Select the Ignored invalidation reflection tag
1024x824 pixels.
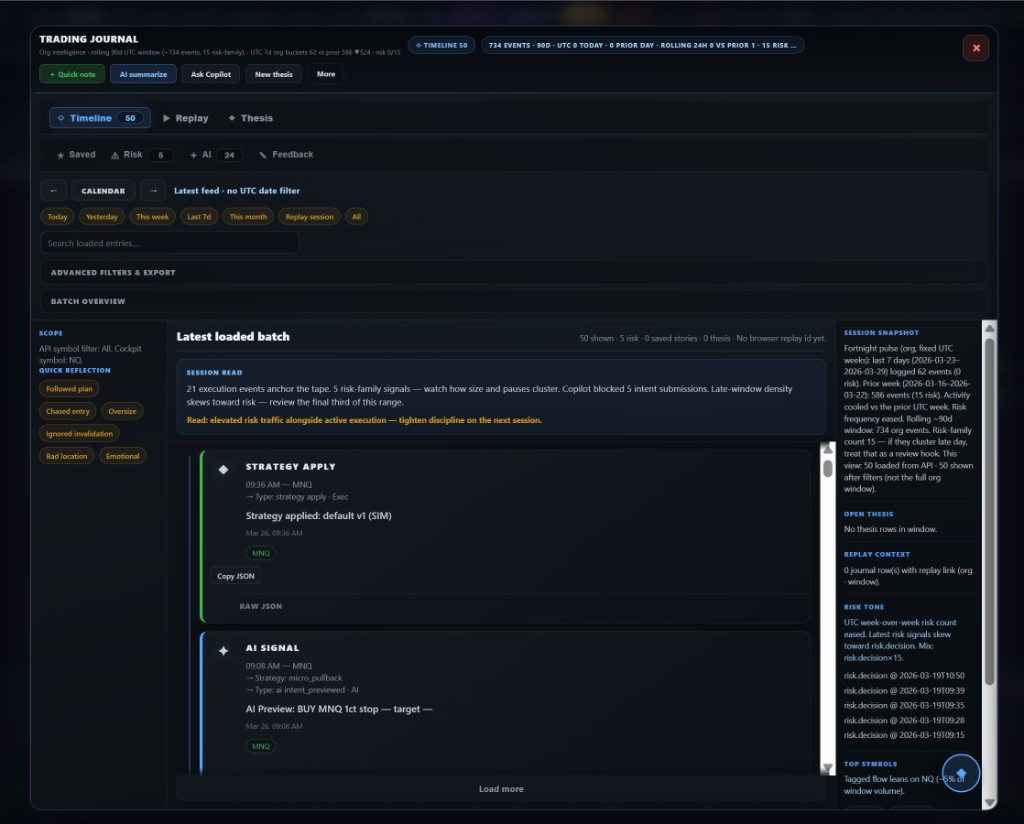[x=80, y=434]
